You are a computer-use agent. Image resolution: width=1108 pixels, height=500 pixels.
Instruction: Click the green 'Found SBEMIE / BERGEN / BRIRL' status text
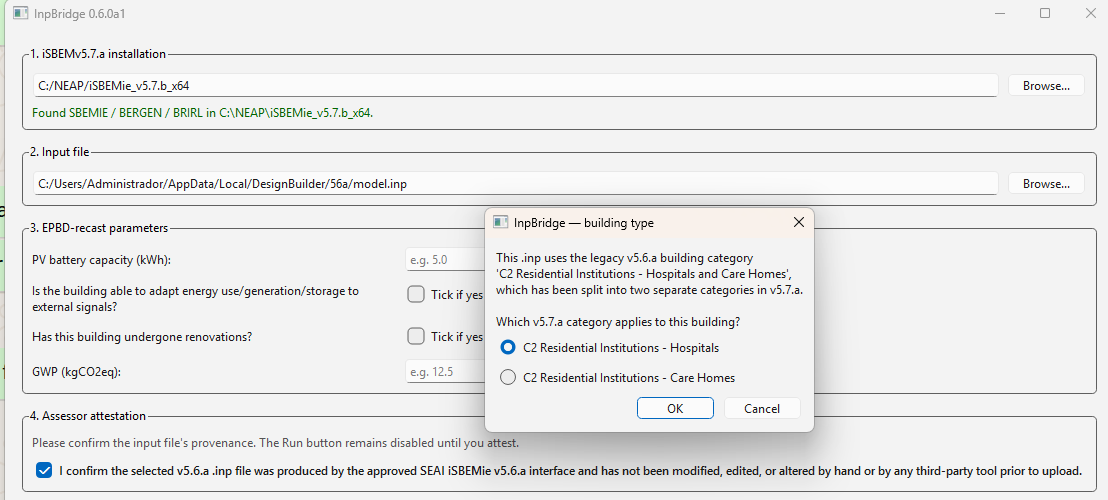(x=203, y=113)
